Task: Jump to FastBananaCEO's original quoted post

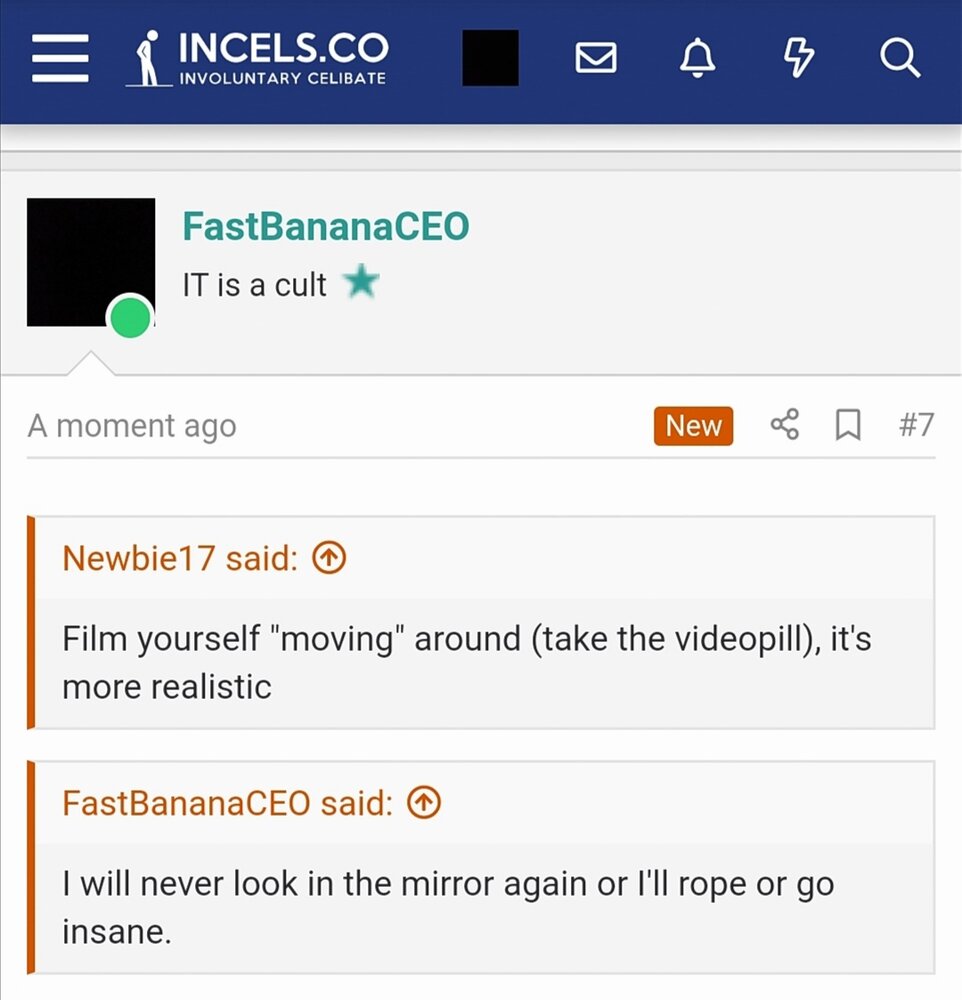Action: point(425,803)
